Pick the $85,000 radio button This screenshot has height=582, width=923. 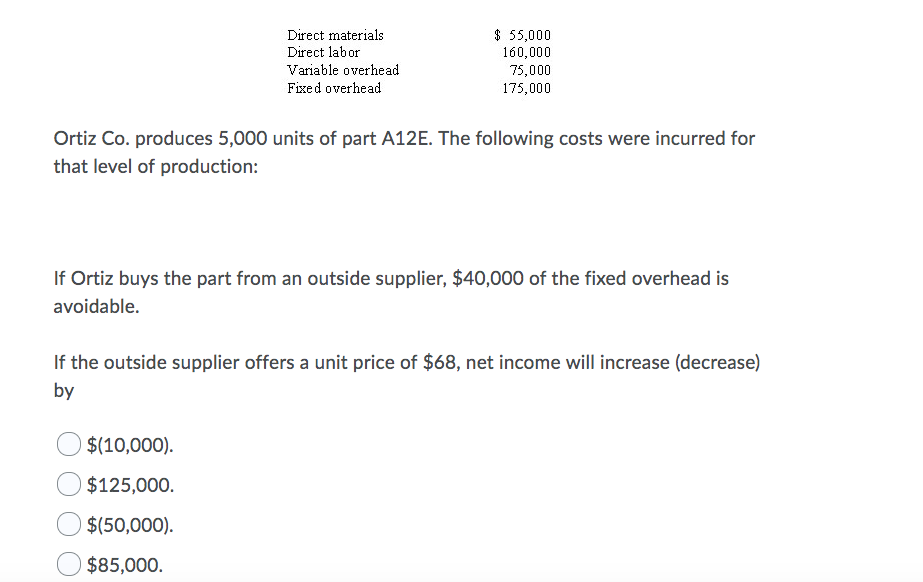[x=69, y=564]
